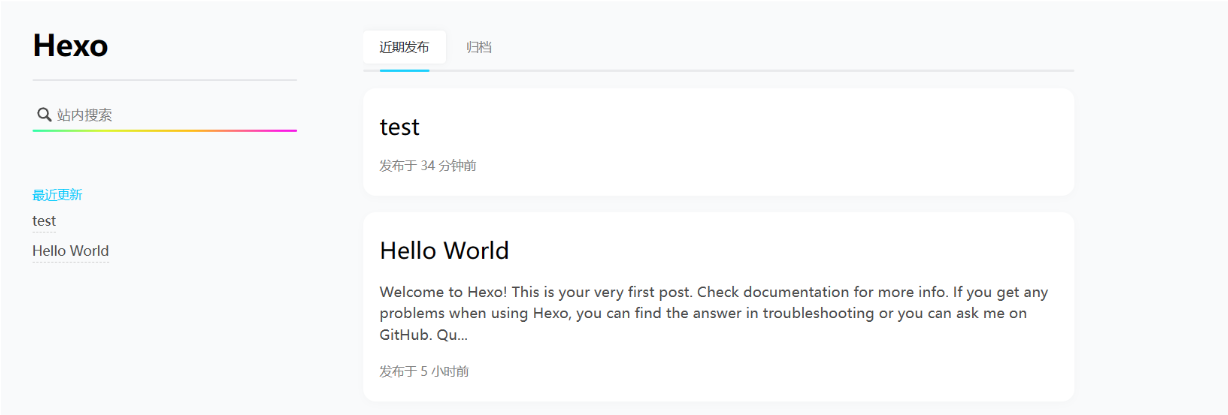
Task: Click empty right area of test post card
Action: pos(850,140)
